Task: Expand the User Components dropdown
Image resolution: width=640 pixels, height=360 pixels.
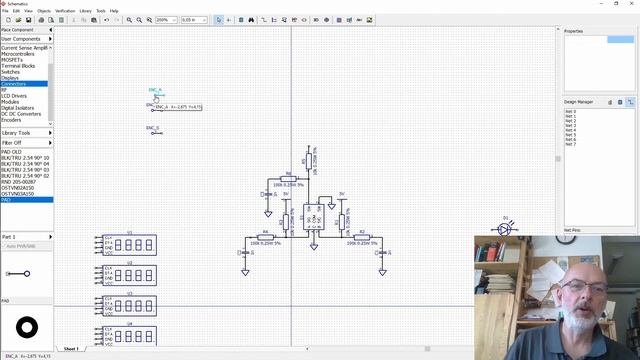Action: pyautogui.click(x=27, y=39)
